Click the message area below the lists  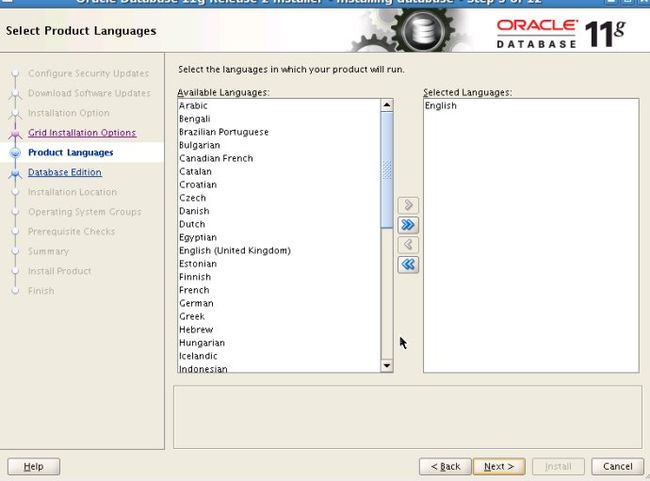407,417
